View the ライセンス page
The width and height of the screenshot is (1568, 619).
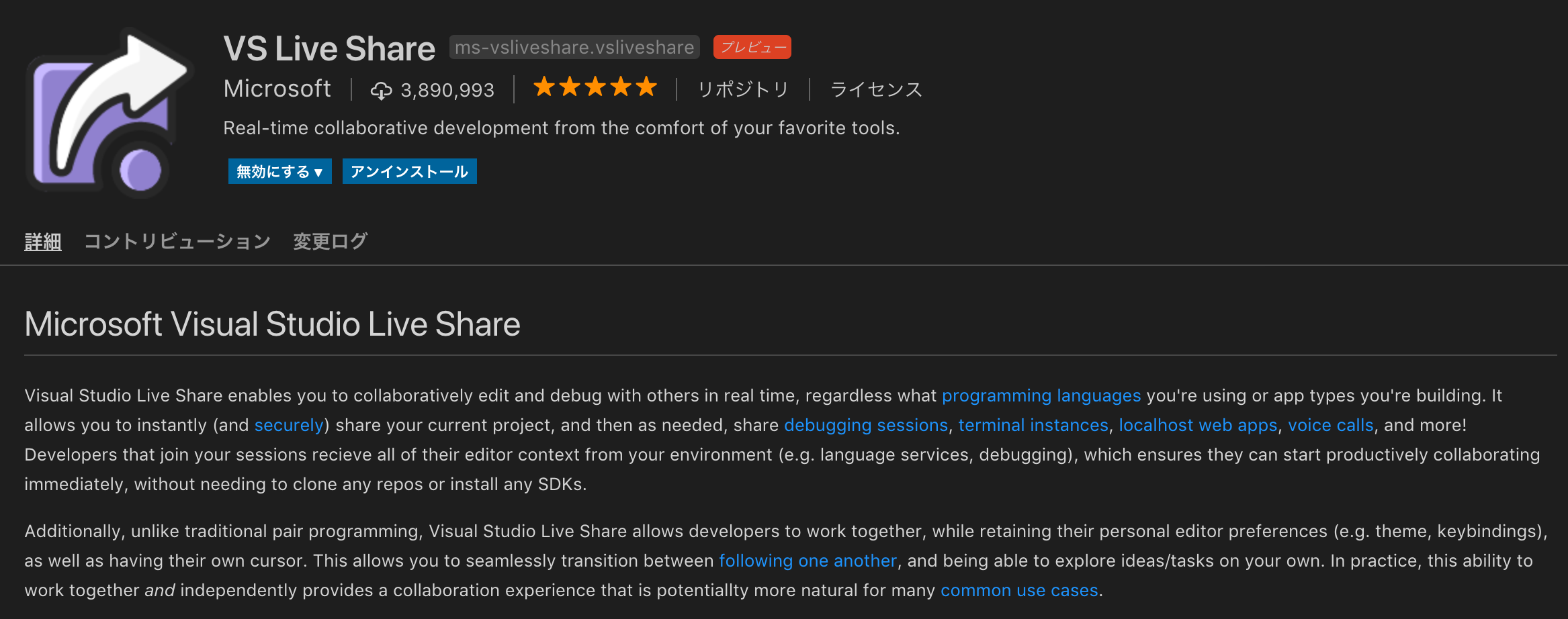click(x=877, y=89)
